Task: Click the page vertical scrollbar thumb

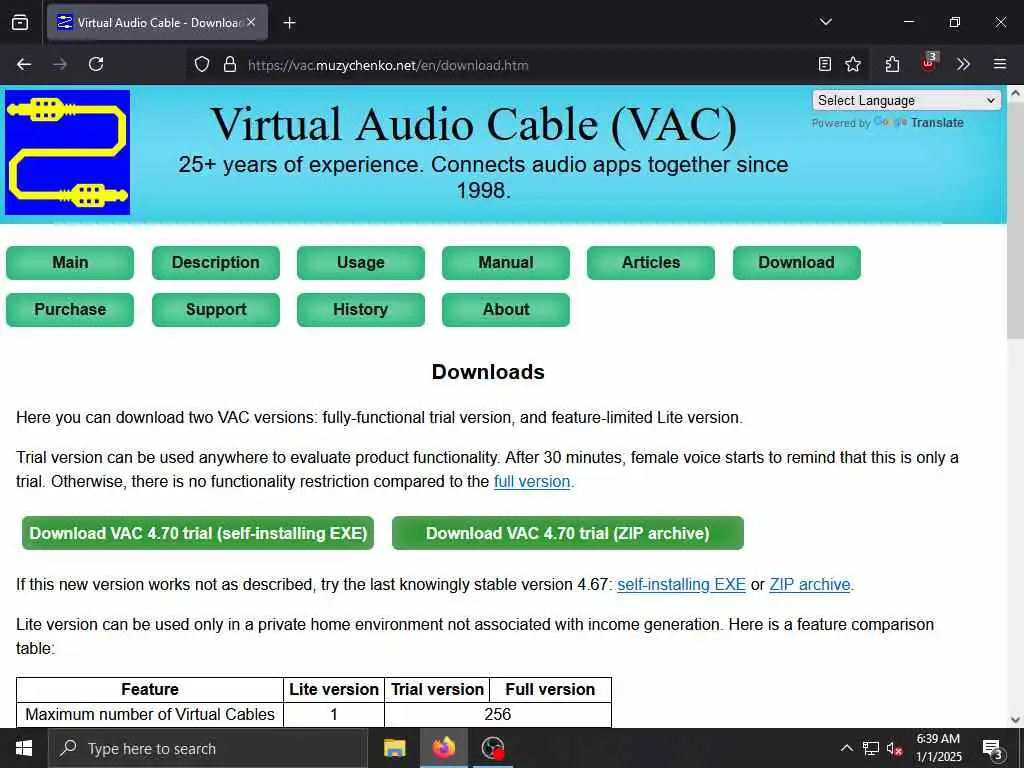Action: coord(1015,222)
